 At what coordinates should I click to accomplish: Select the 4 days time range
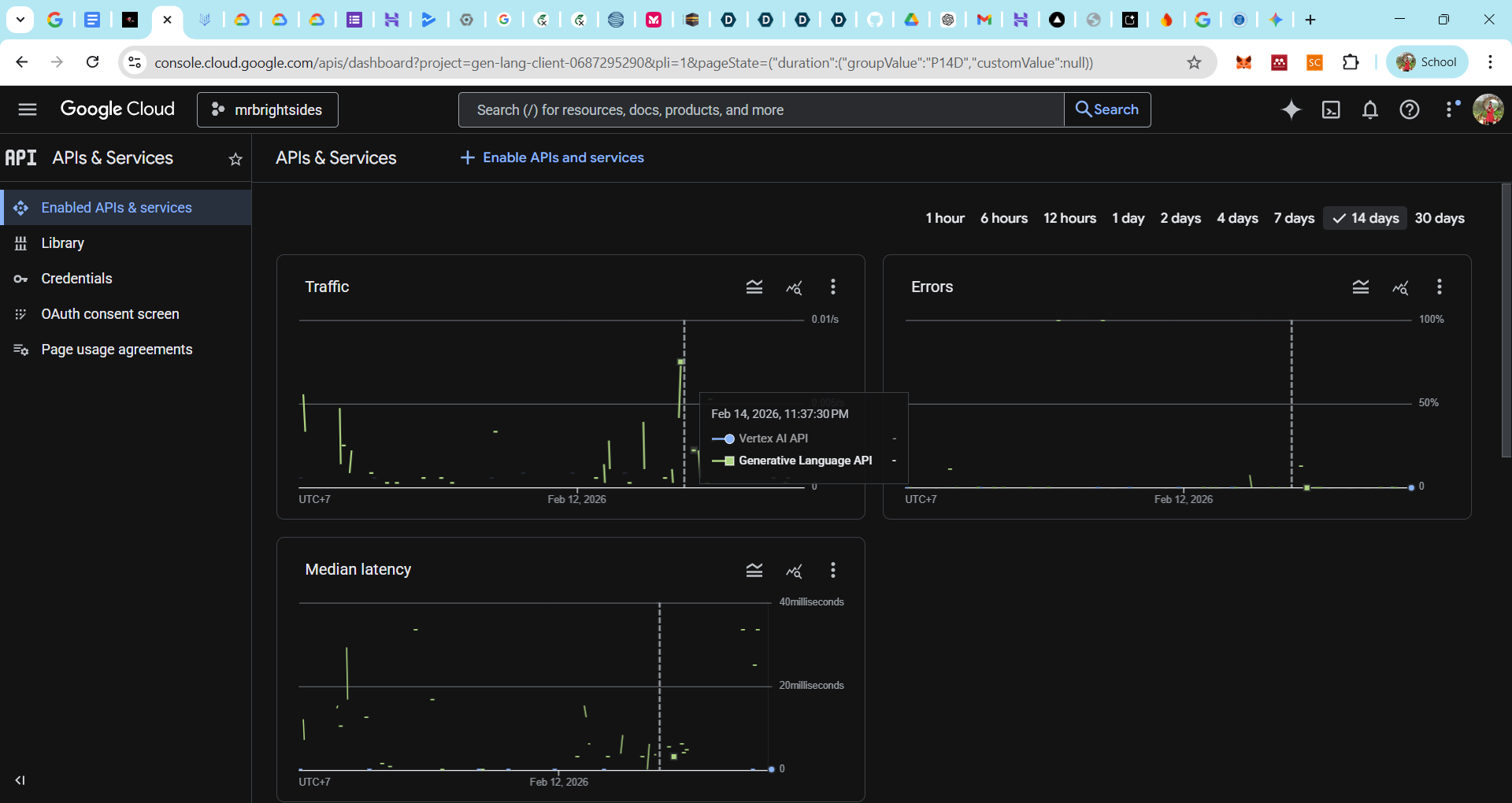(x=1238, y=218)
